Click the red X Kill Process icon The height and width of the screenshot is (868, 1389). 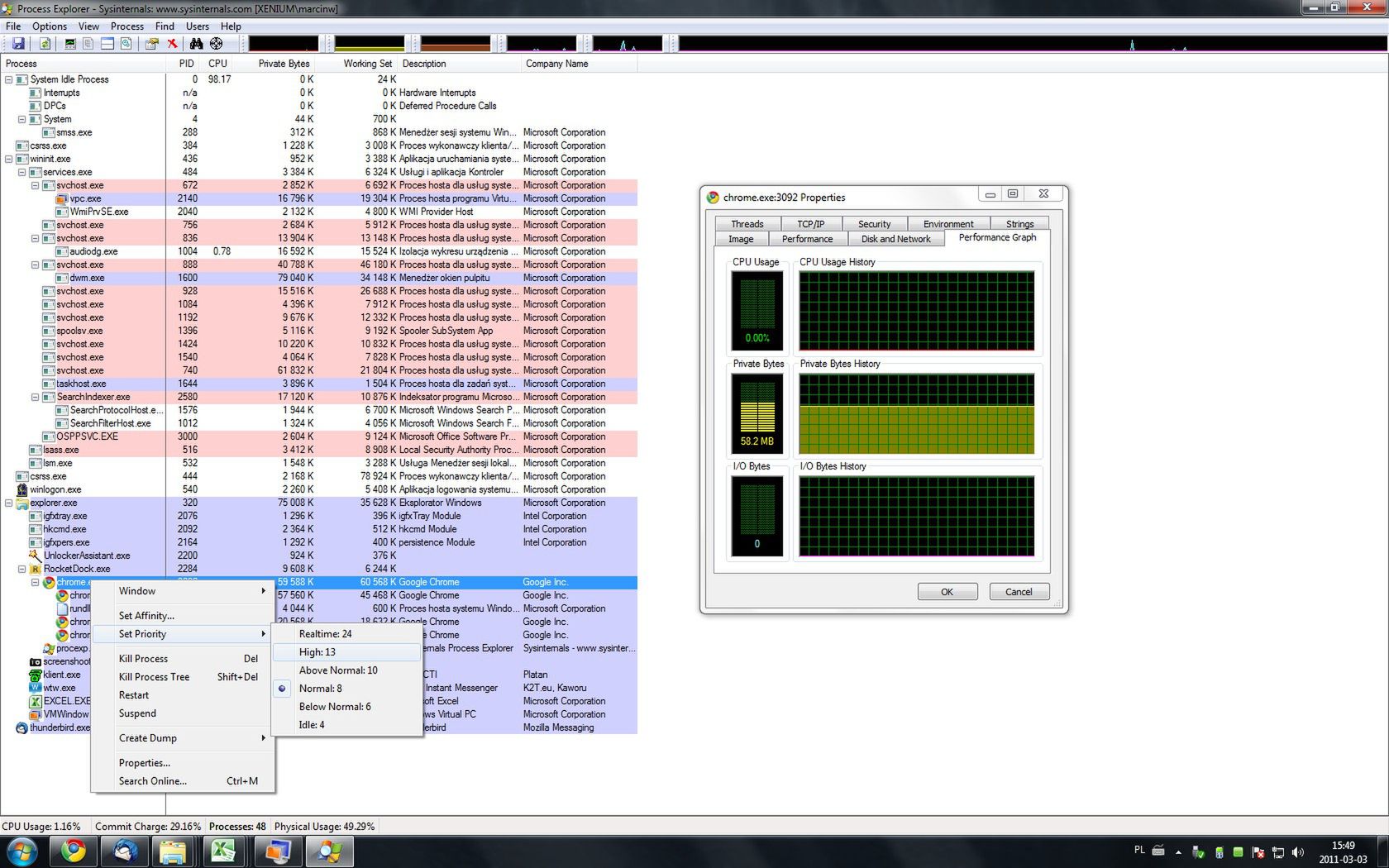(172, 44)
